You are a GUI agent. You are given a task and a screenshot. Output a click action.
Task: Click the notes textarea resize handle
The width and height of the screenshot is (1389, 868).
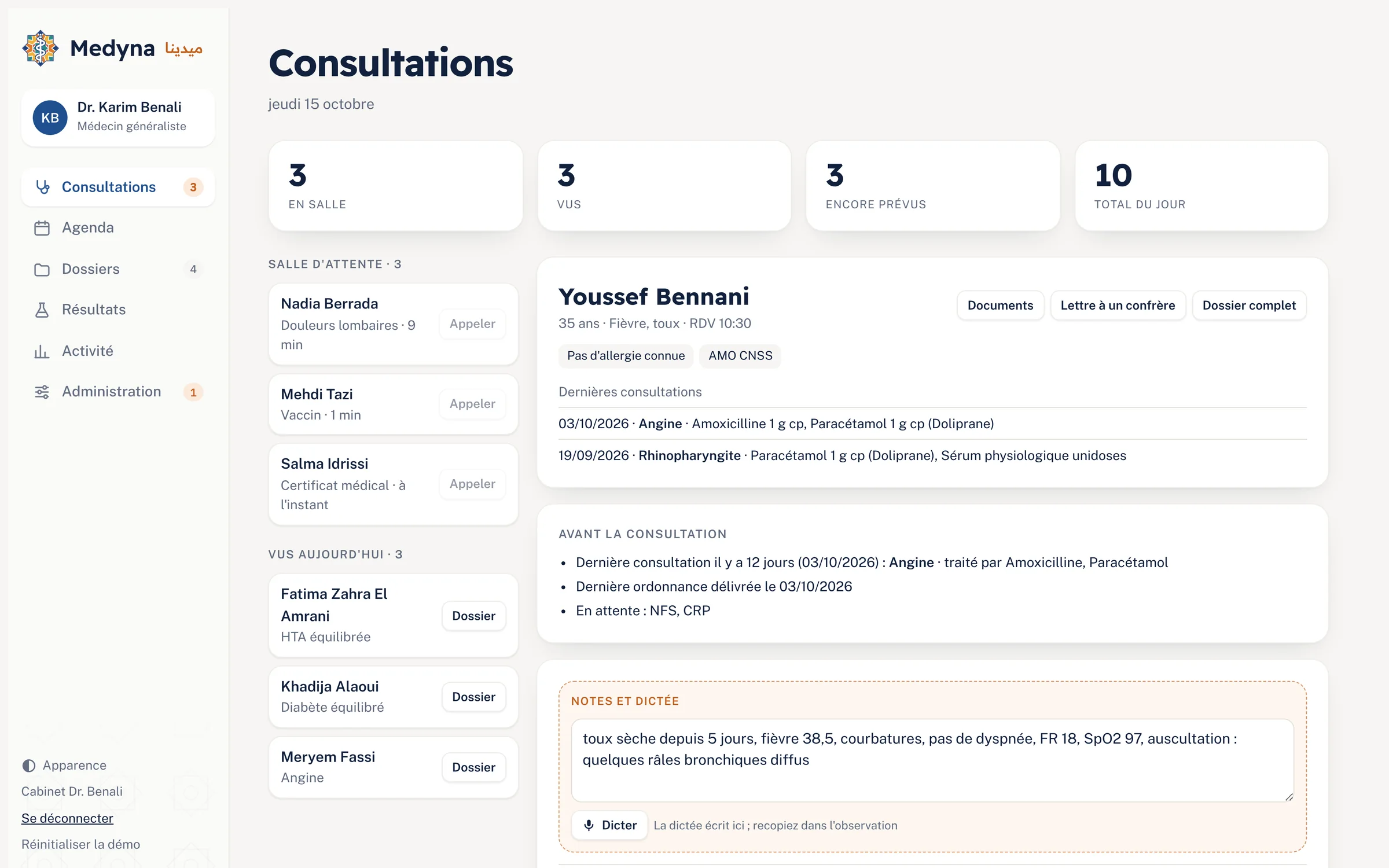pyautogui.click(x=1289, y=797)
